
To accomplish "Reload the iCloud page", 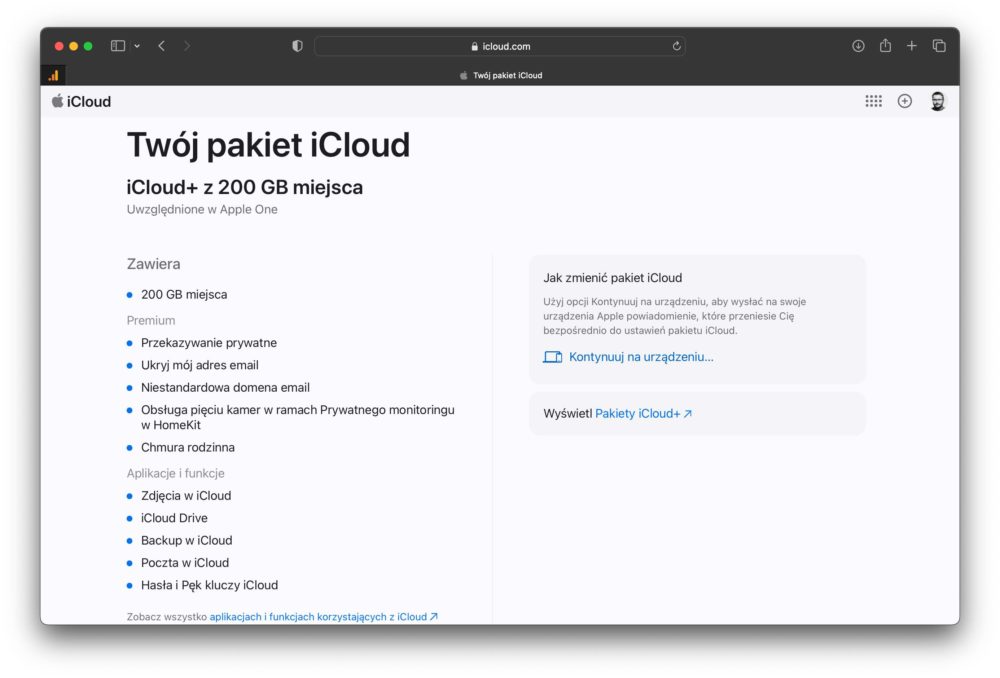I will 676,46.
